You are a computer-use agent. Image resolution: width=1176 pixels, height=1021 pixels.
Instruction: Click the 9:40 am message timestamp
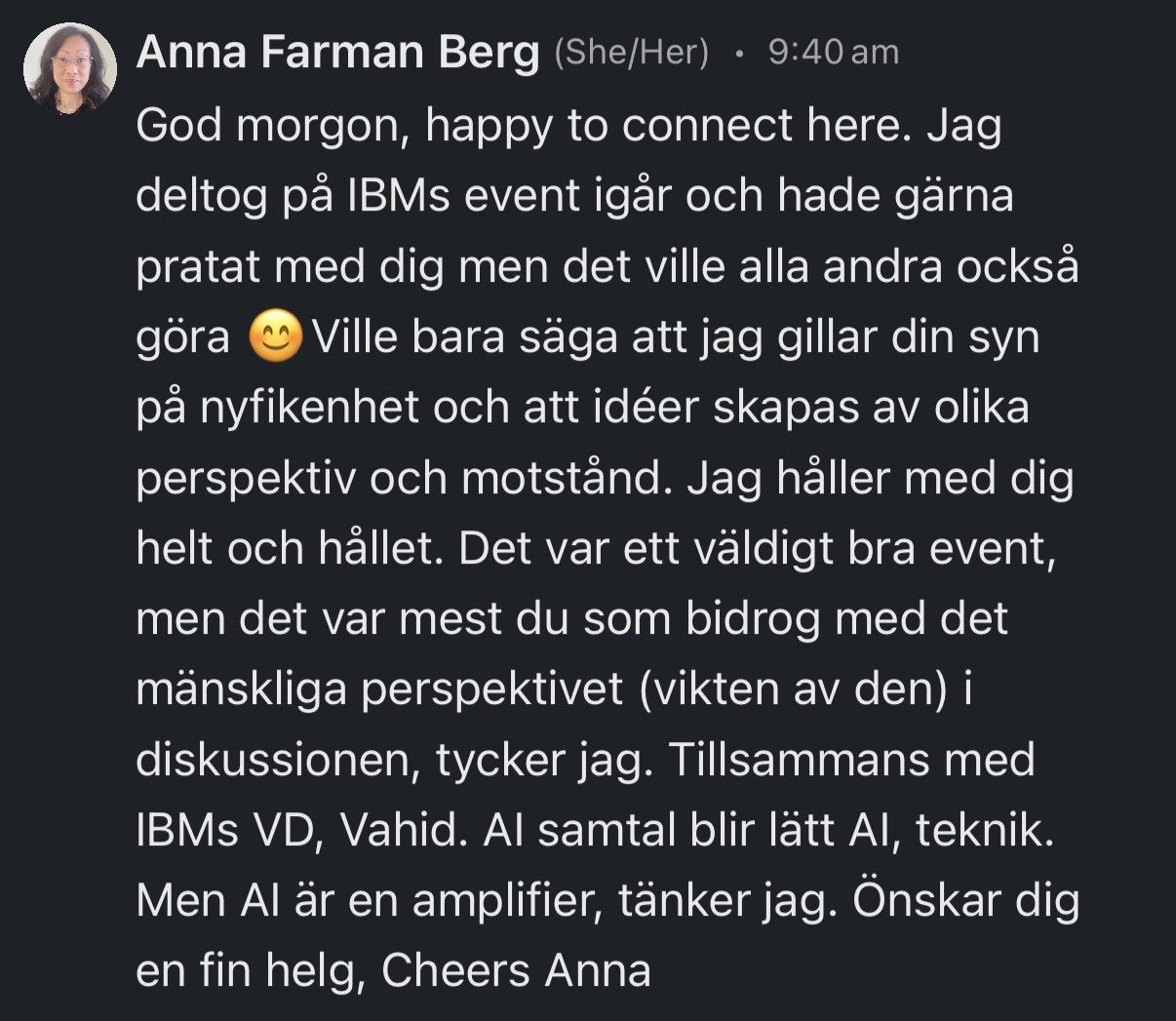[833, 52]
